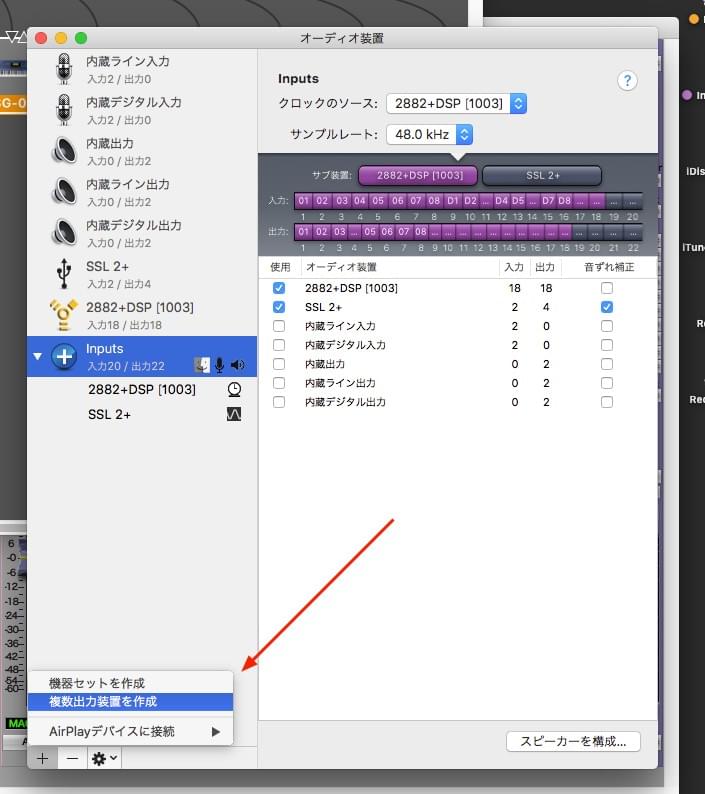This screenshot has width=705, height=794.
Task: Click the microphone default-input icon on Inputs row
Action: click(219, 365)
